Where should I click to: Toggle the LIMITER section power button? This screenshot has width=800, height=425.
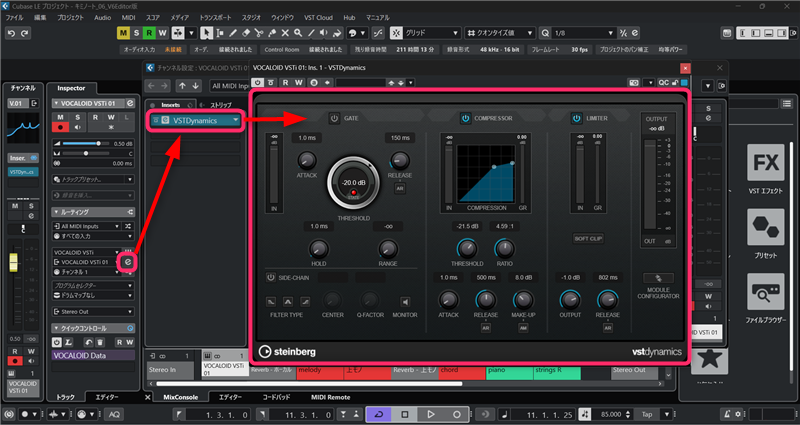point(577,118)
